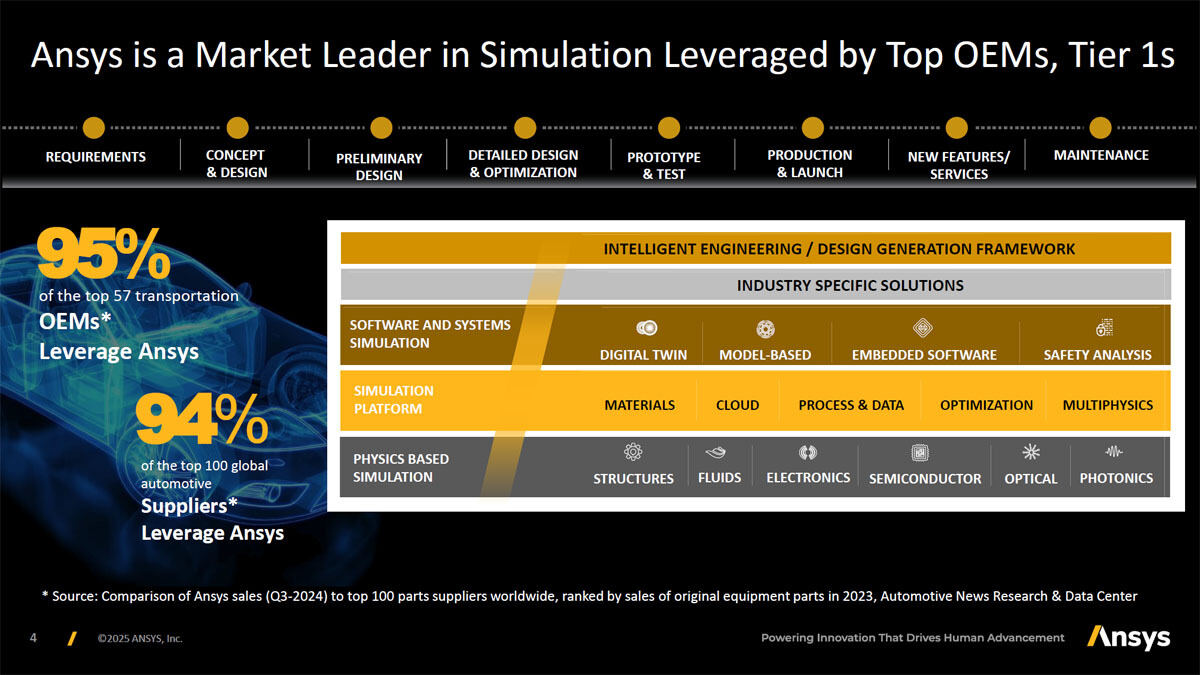The image size is (1200, 675).
Task: Click the Digital Twin icon
Action: point(646,328)
